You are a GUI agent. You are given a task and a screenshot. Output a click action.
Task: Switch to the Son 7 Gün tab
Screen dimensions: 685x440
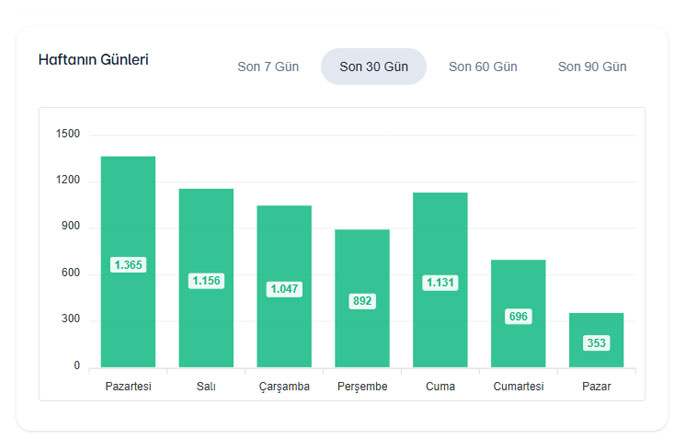tap(268, 67)
